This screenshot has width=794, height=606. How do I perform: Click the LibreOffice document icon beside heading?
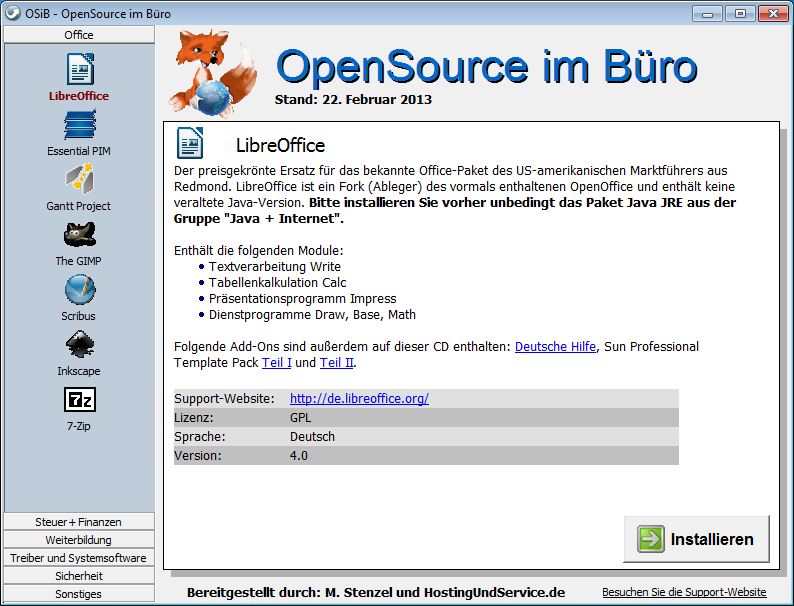point(190,143)
